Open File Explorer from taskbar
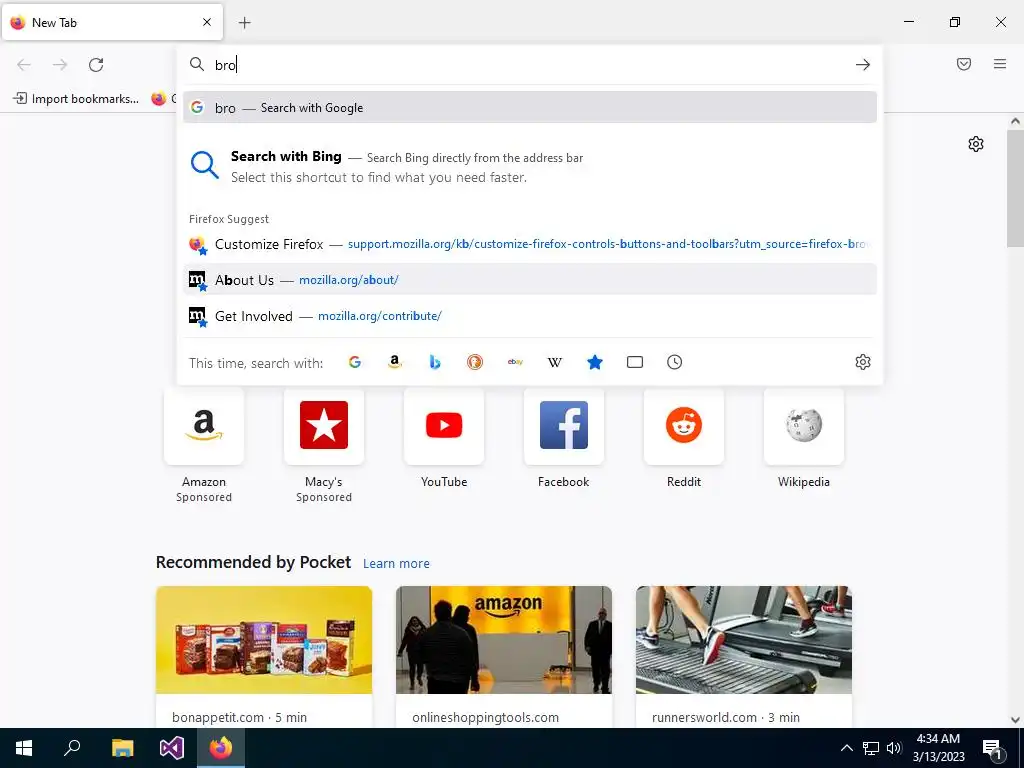1024x768 pixels. pyautogui.click(x=122, y=748)
